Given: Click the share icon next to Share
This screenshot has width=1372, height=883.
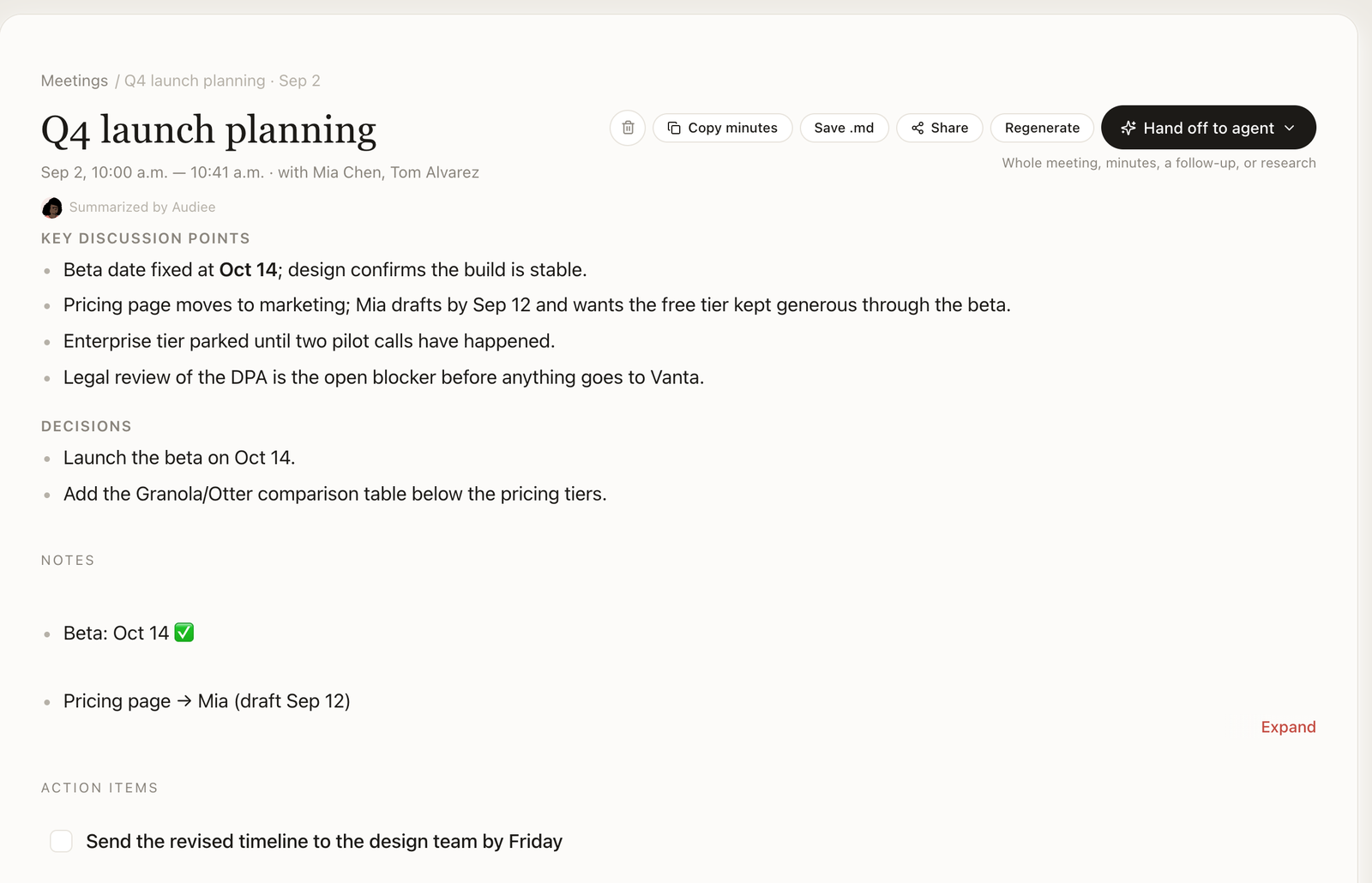Looking at the screenshot, I should click(918, 128).
